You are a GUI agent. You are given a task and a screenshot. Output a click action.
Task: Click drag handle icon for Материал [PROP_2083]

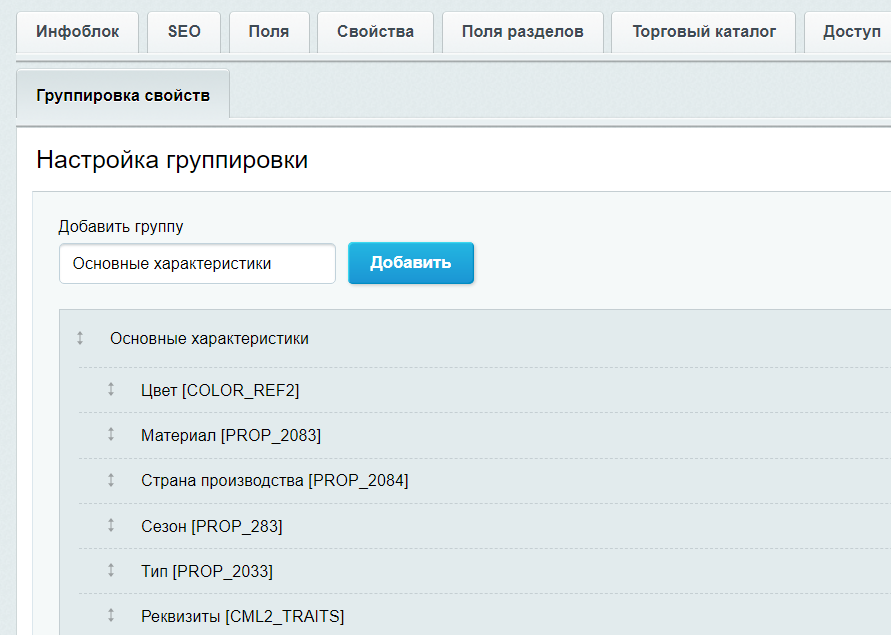tap(111, 435)
